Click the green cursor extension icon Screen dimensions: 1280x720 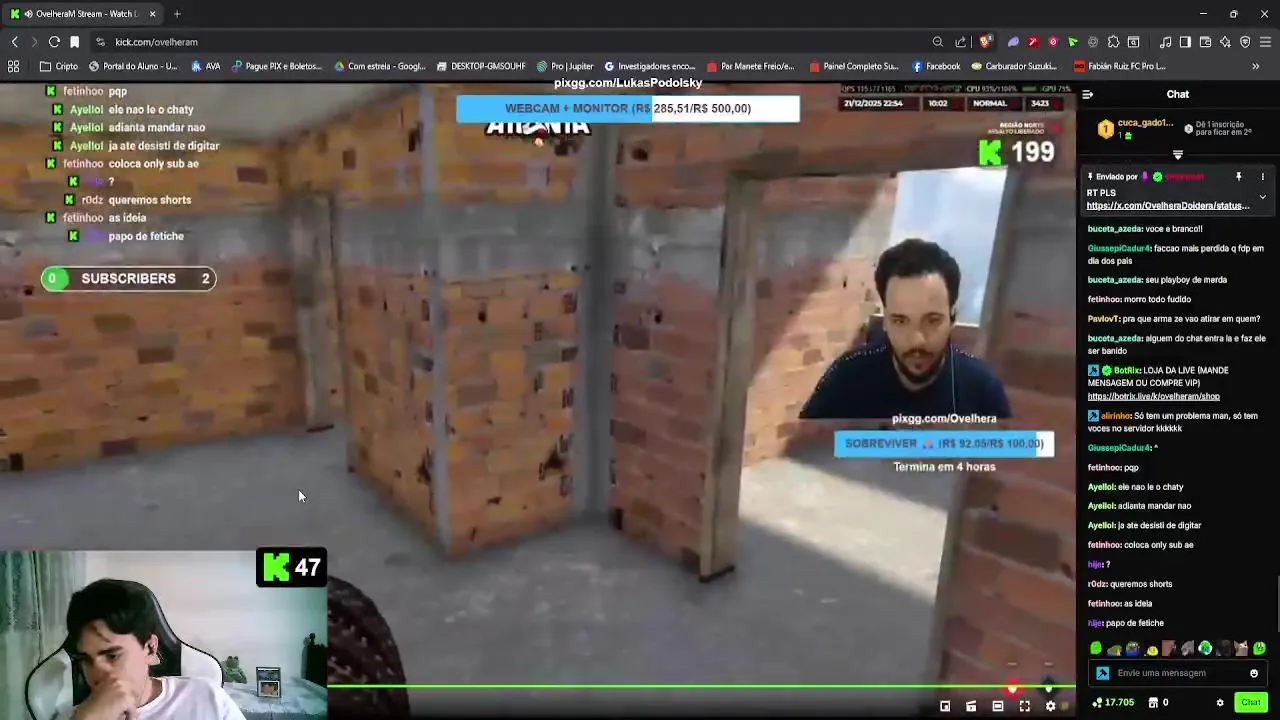click(1073, 42)
